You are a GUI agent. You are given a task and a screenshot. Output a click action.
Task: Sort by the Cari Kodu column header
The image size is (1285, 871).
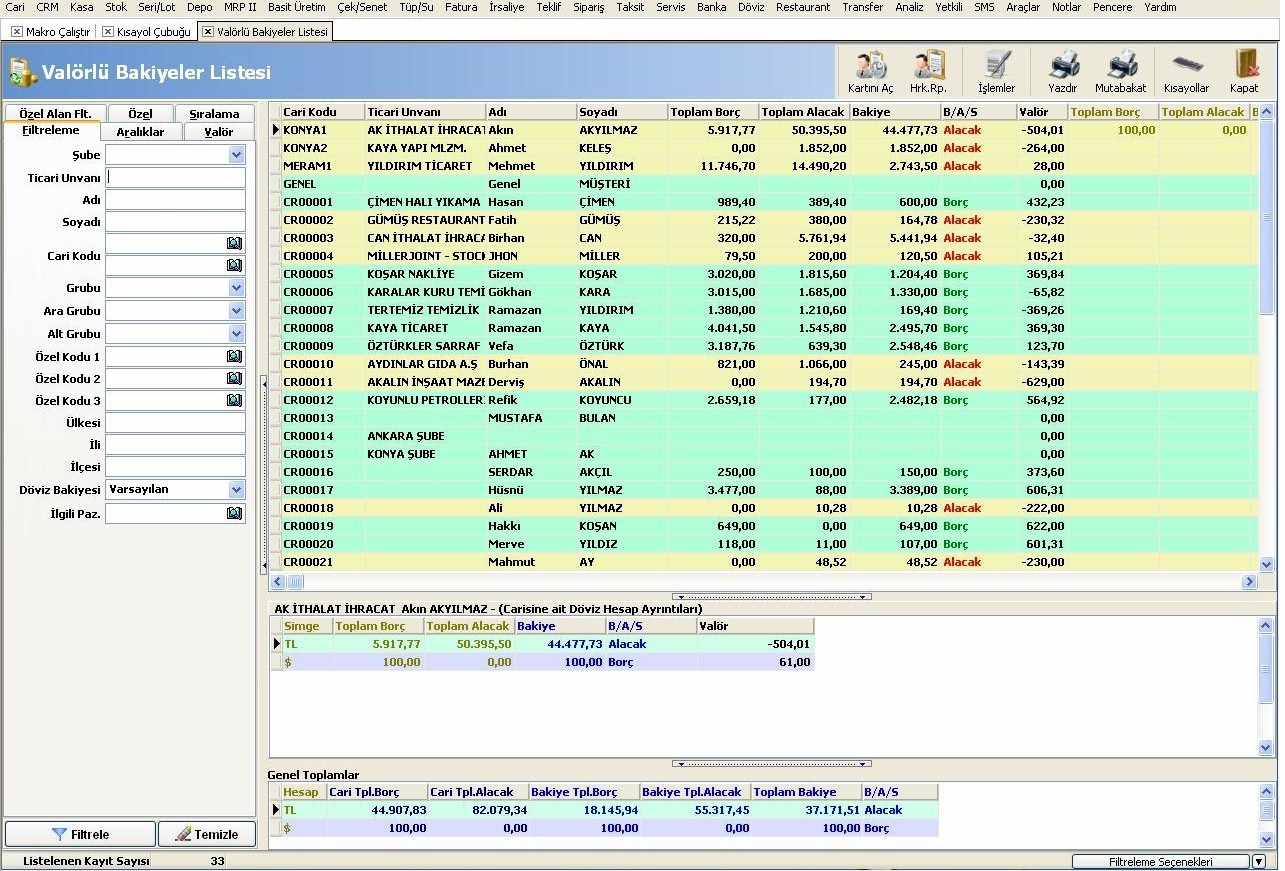point(322,112)
